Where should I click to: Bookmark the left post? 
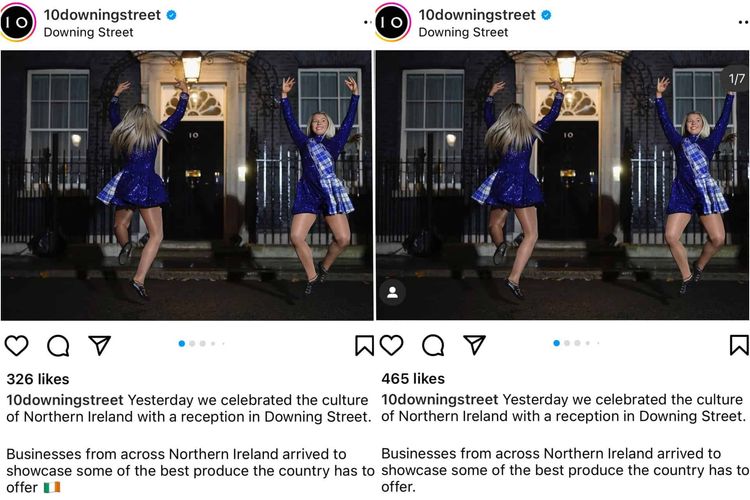pos(364,345)
